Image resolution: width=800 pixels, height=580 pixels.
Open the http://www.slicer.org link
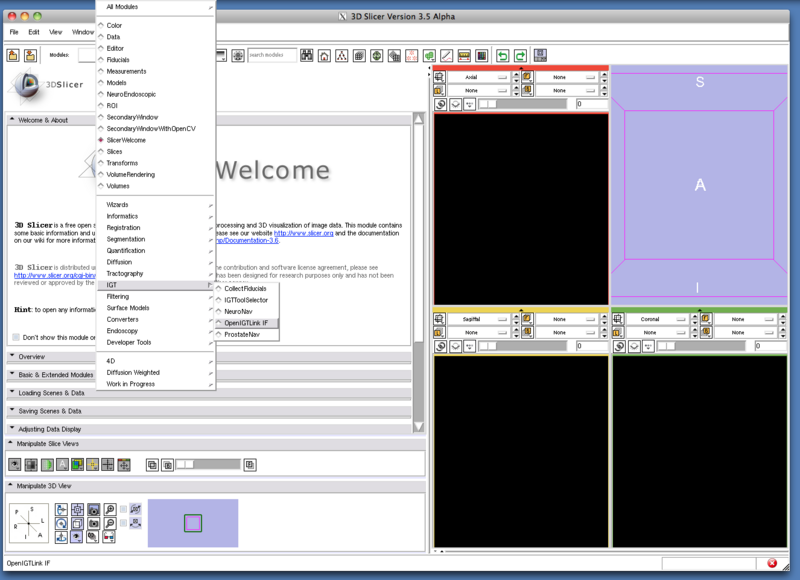pyautogui.click(x=304, y=233)
